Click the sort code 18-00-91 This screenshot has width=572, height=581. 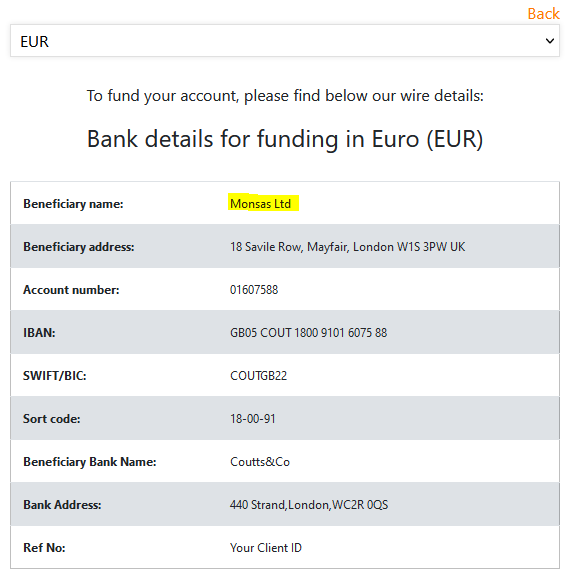253,419
